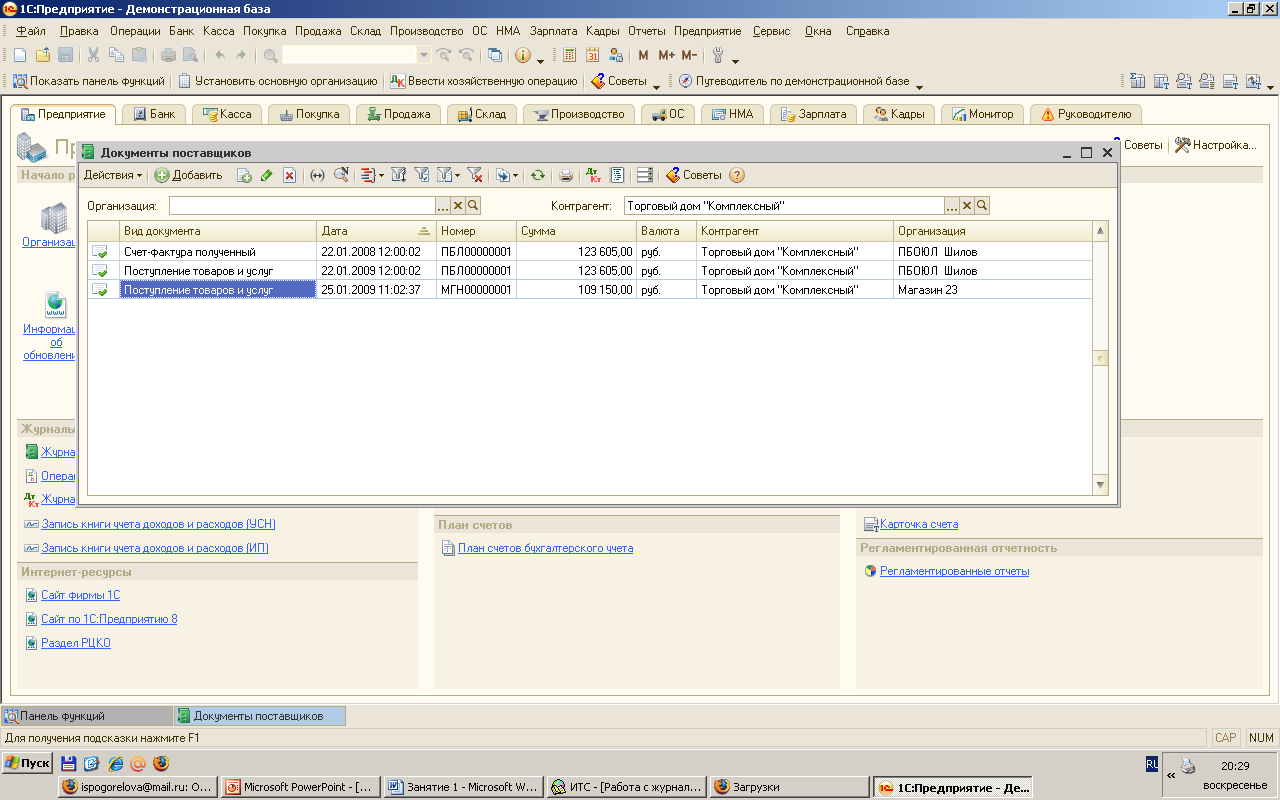Open Организация selection ellipsis button
Viewport: 1280px width, 800px height.
[443, 205]
